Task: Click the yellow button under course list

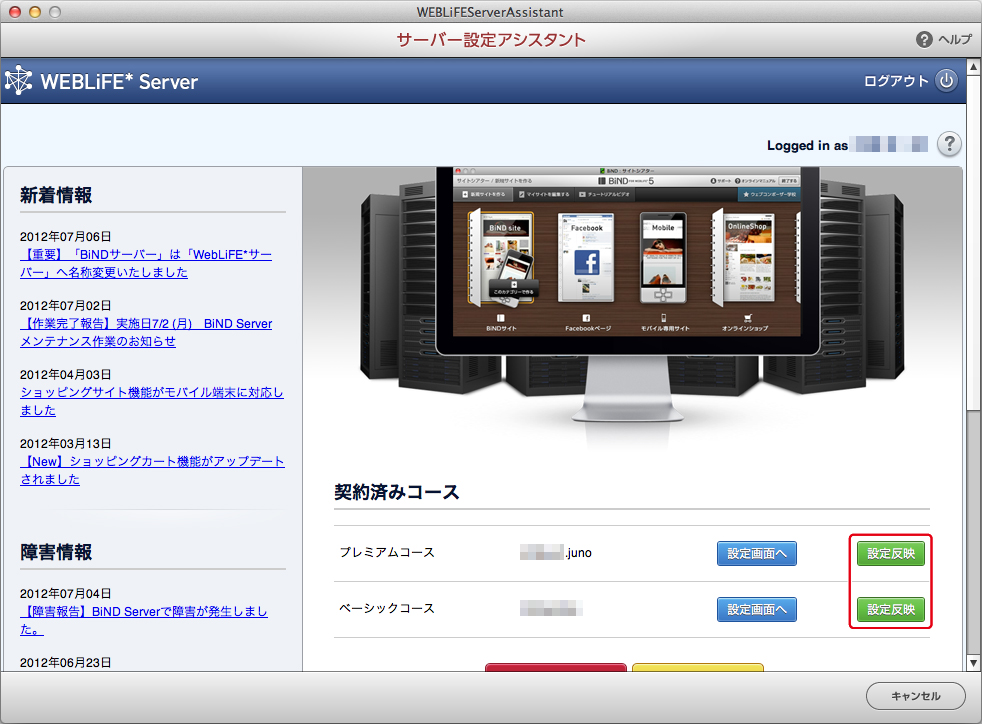Action: point(698,667)
